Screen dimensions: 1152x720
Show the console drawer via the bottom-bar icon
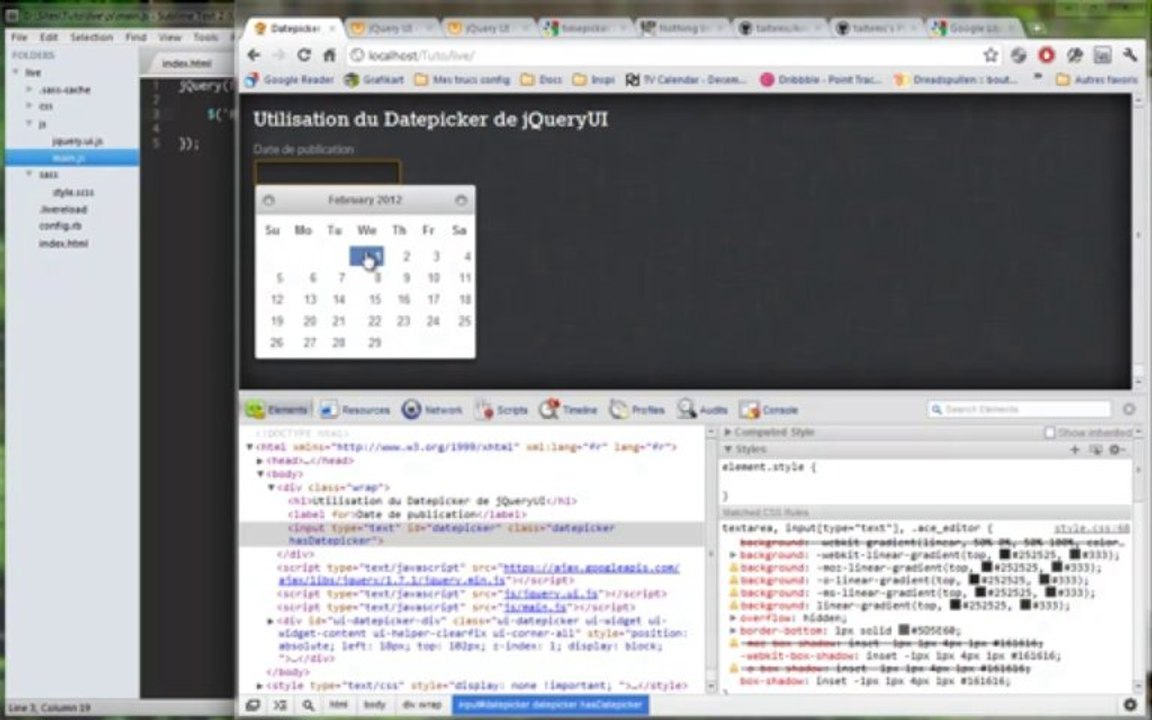[280, 705]
